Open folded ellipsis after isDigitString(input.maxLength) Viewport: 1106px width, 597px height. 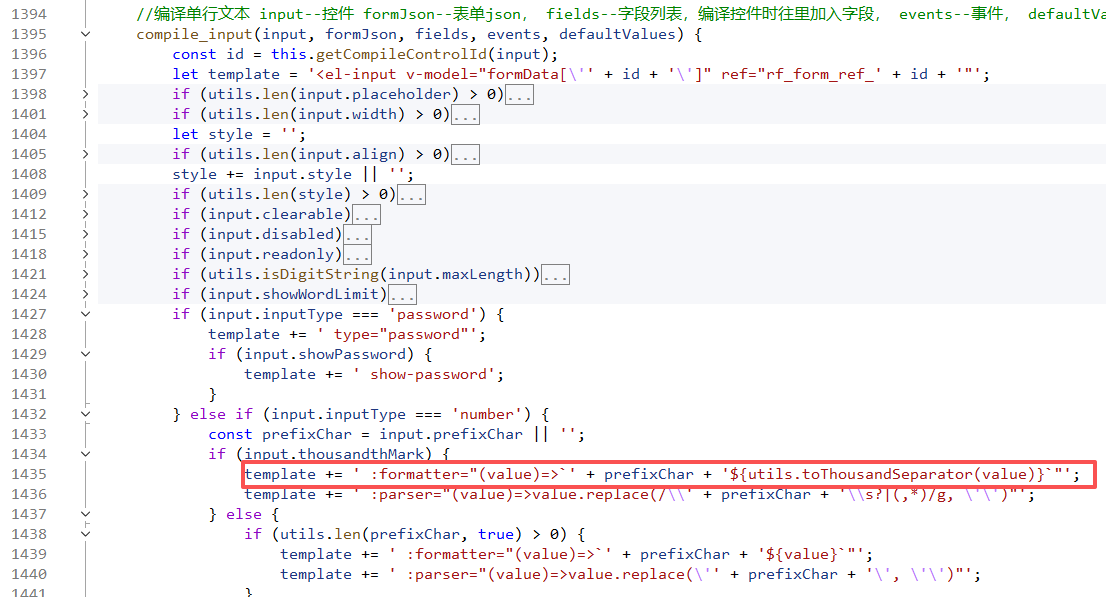[555, 275]
